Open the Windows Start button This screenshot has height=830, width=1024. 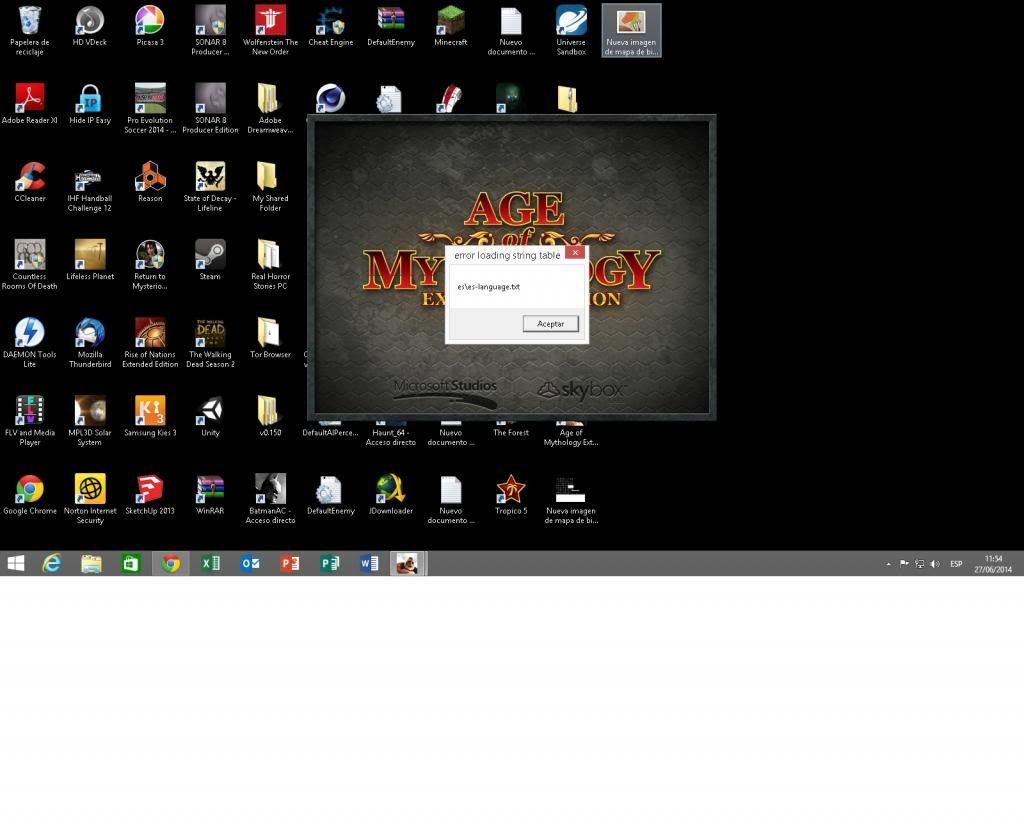15,563
